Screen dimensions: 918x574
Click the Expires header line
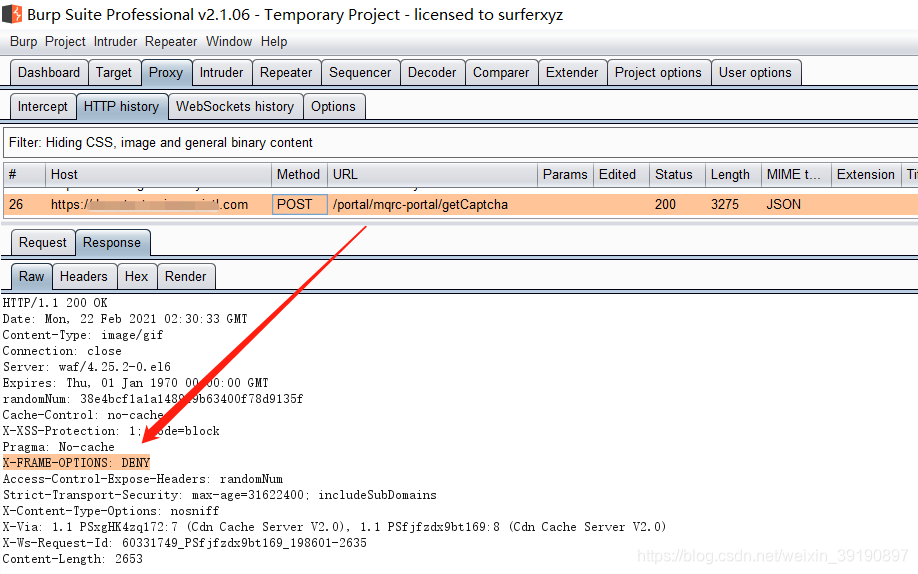pos(135,383)
